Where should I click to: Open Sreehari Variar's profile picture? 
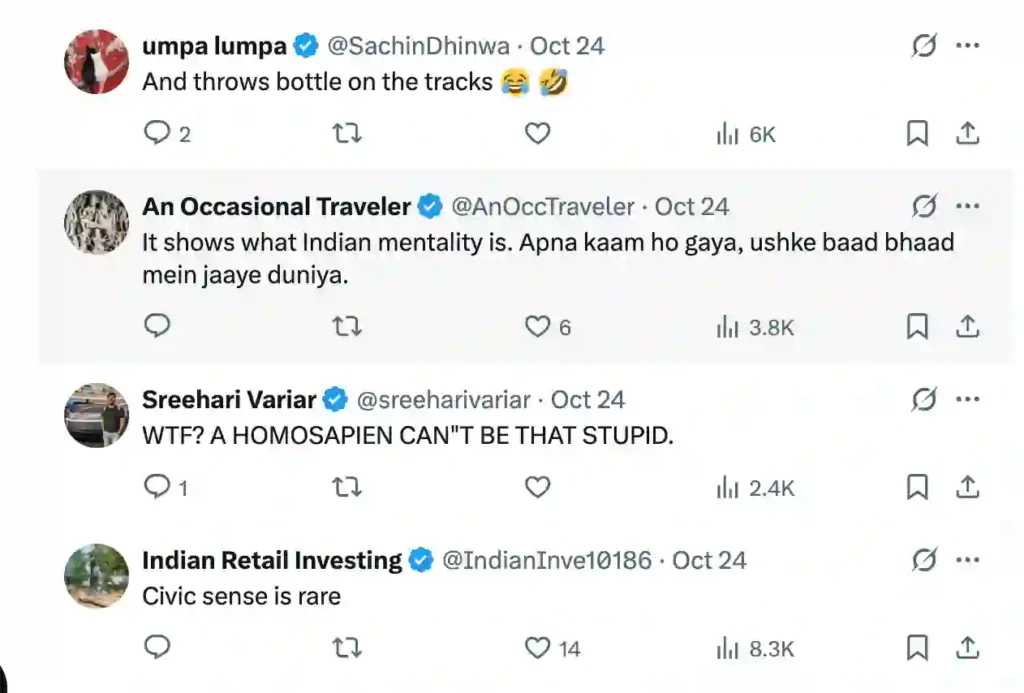[x=97, y=415]
